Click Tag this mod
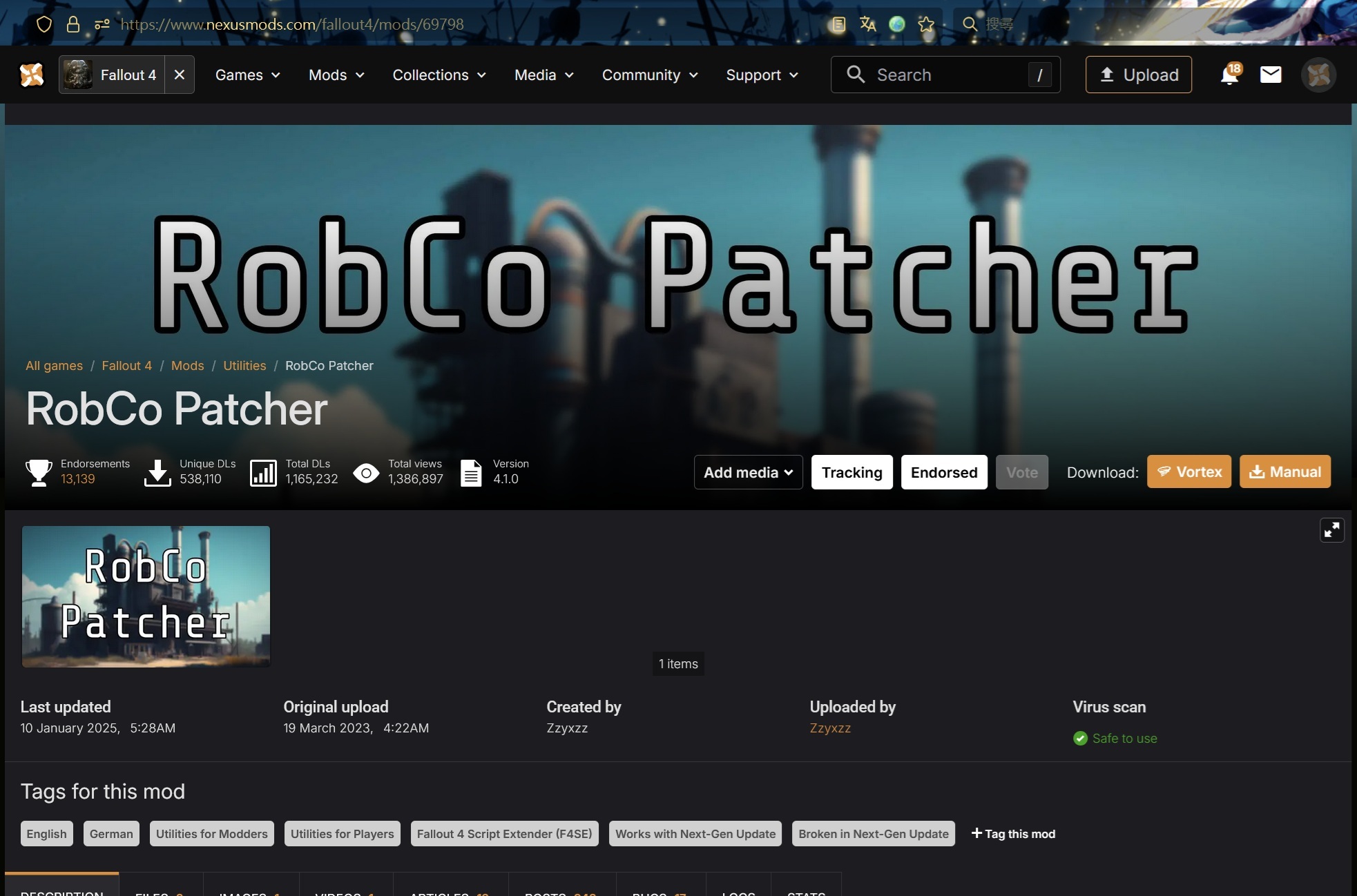Viewport: 1357px width, 896px height. (1013, 834)
